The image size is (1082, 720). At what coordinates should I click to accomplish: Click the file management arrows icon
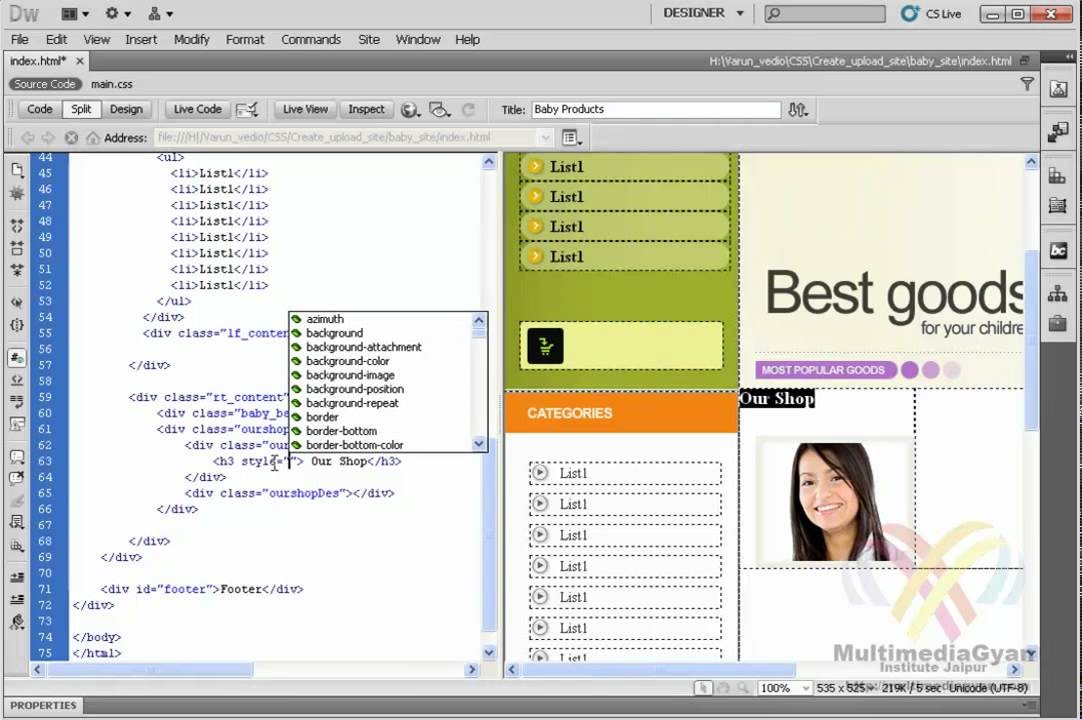click(x=798, y=110)
